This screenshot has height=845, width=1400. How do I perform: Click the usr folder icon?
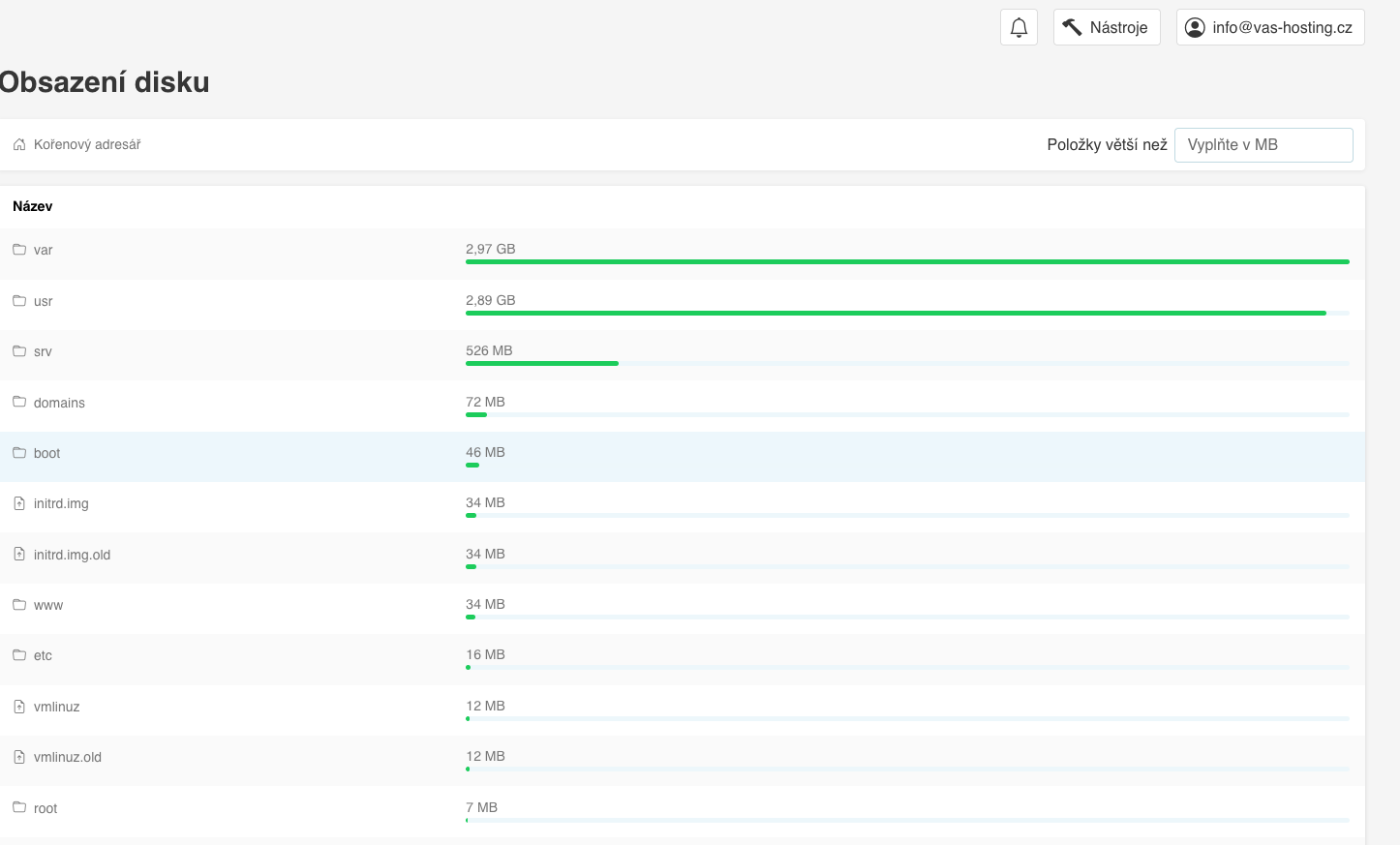pos(19,301)
